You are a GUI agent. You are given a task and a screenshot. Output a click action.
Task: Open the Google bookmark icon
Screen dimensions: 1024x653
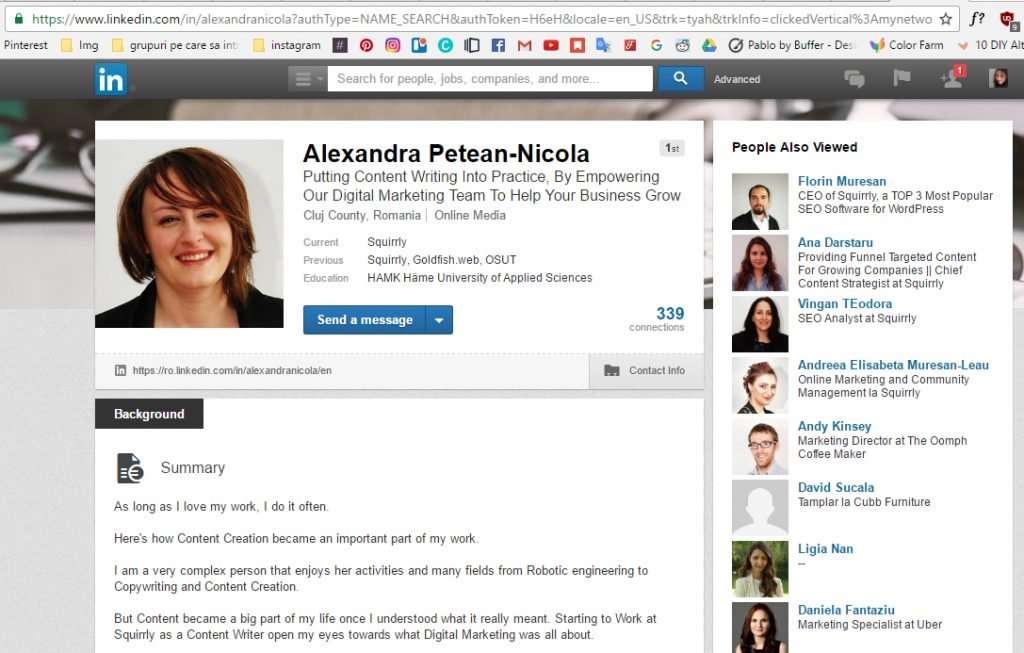[x=656, y=45]
